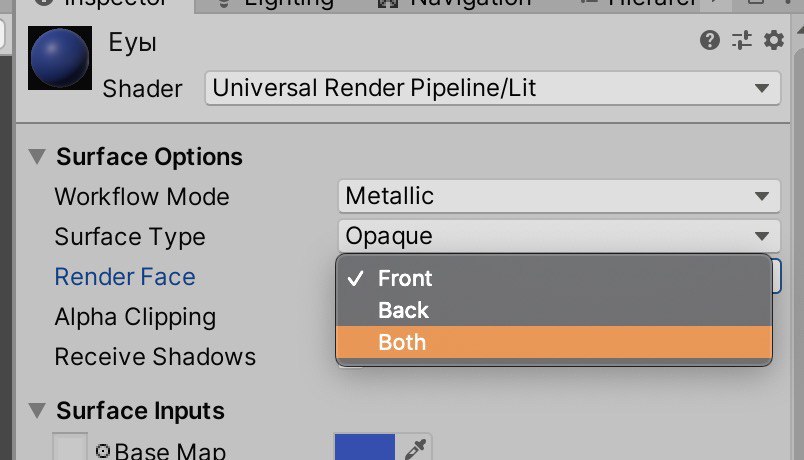
Task: Click the Alpha Clipping label
Action: pyautogui.click(x=135, y=317)
